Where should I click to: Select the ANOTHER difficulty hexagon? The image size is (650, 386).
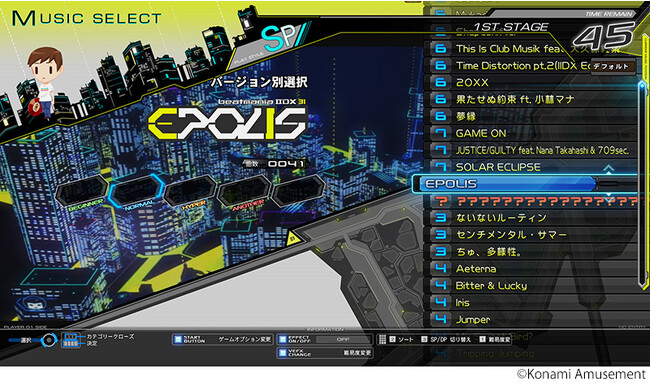coord(244,191)
